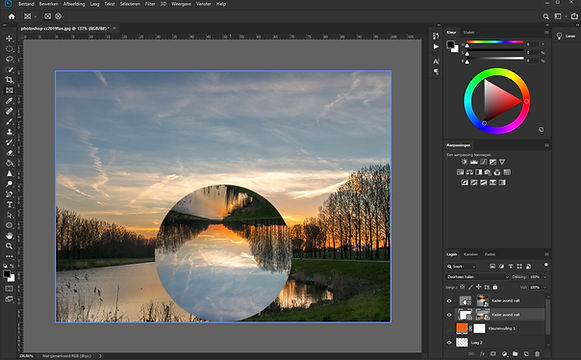This screenshot has height=360, width=581.
Task: Select the Brush tool
Action: 9,121
